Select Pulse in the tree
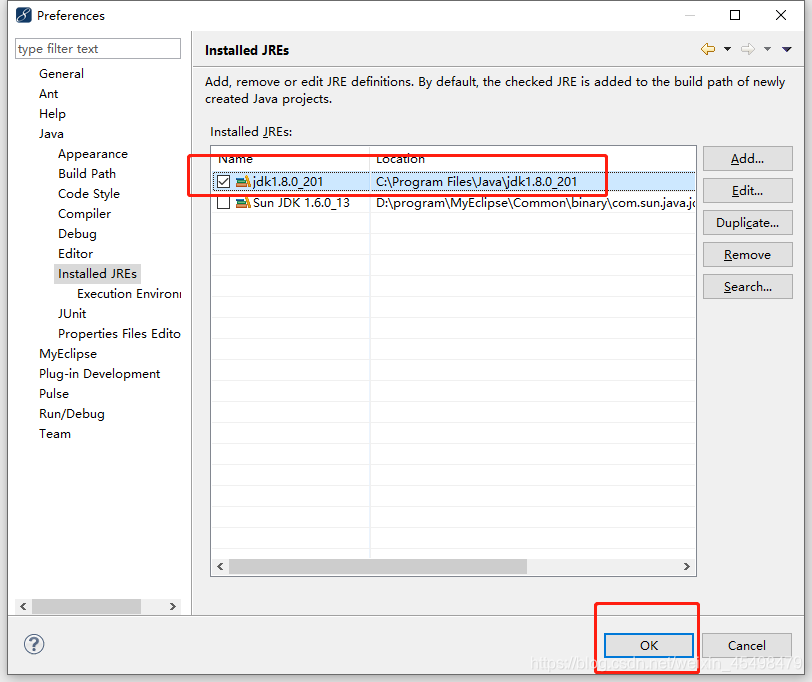812x682 pixels. [54, 394]
